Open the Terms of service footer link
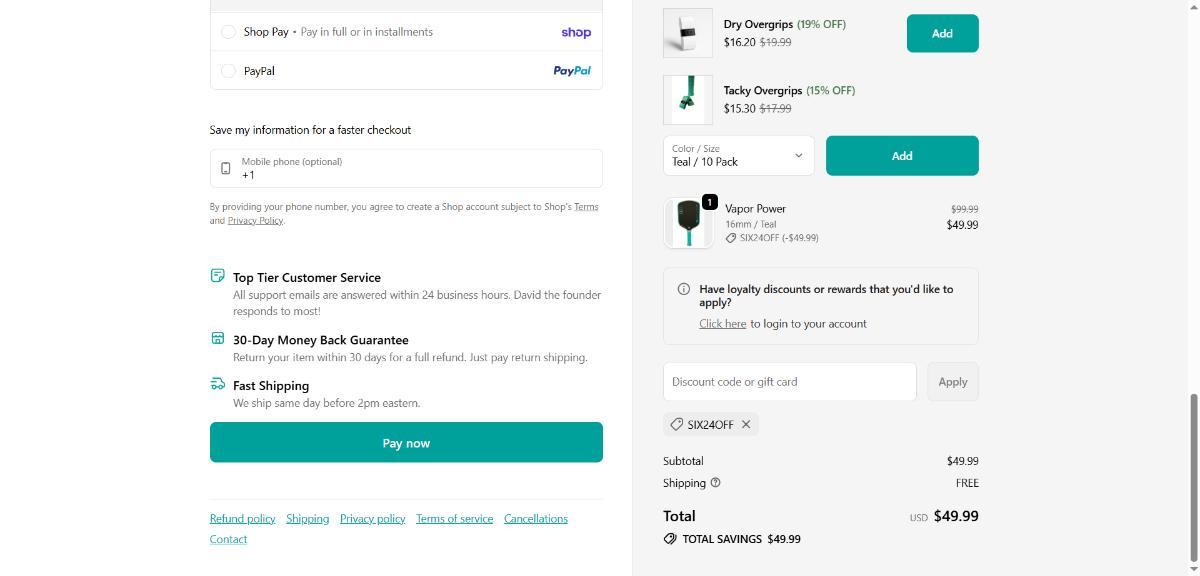Viewport: 1200px width, 576px height. point(454,519)
